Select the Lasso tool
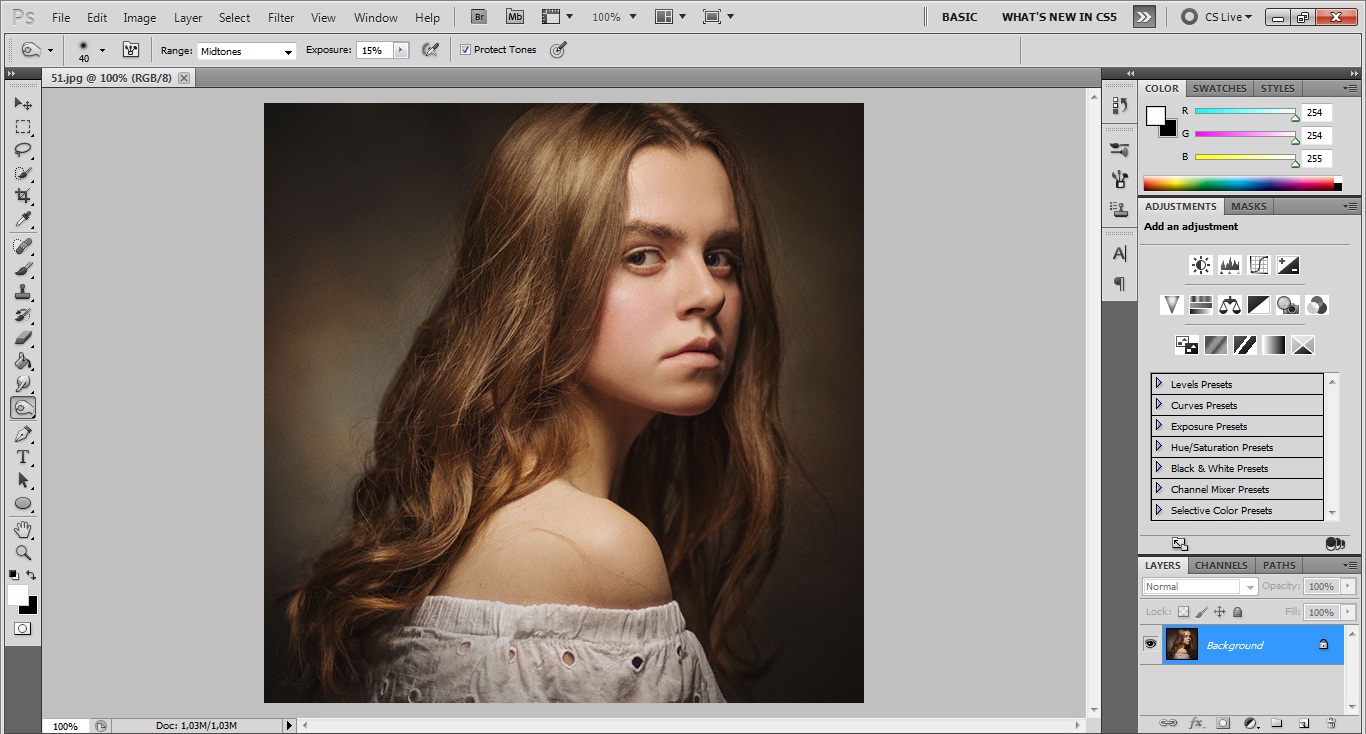 pyautogui.click(x=23, y=150)
